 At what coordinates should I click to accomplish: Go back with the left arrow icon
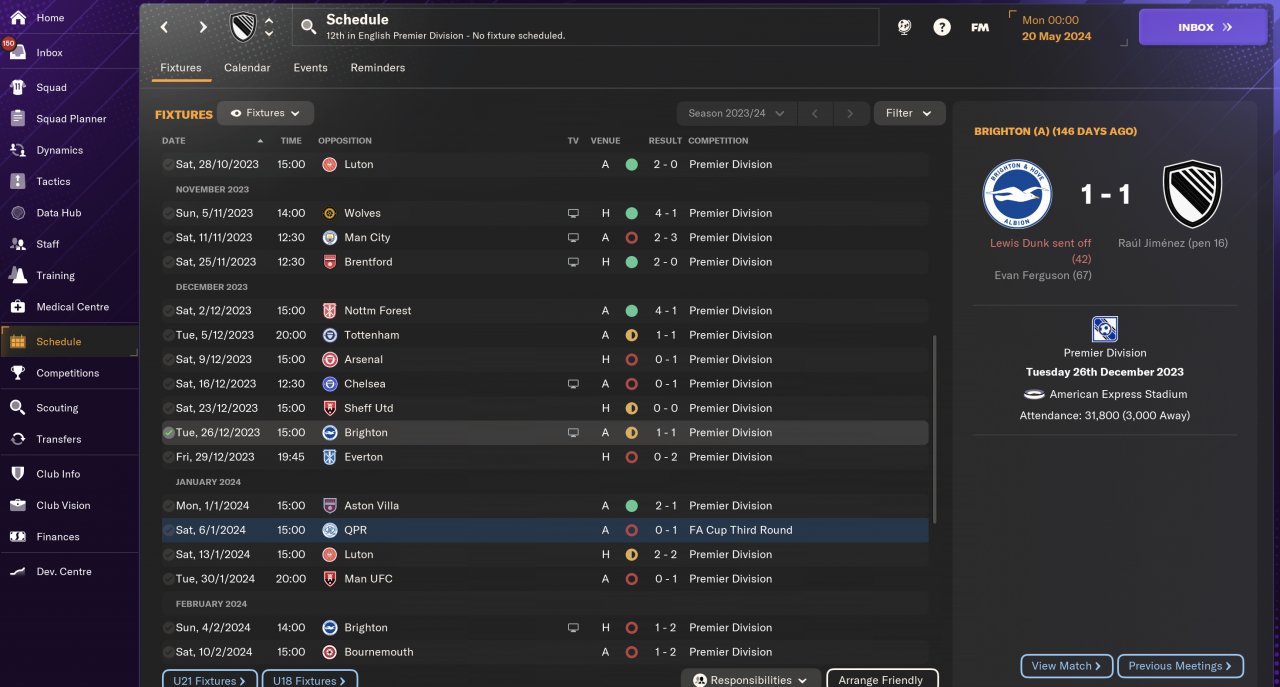point(165,27)
